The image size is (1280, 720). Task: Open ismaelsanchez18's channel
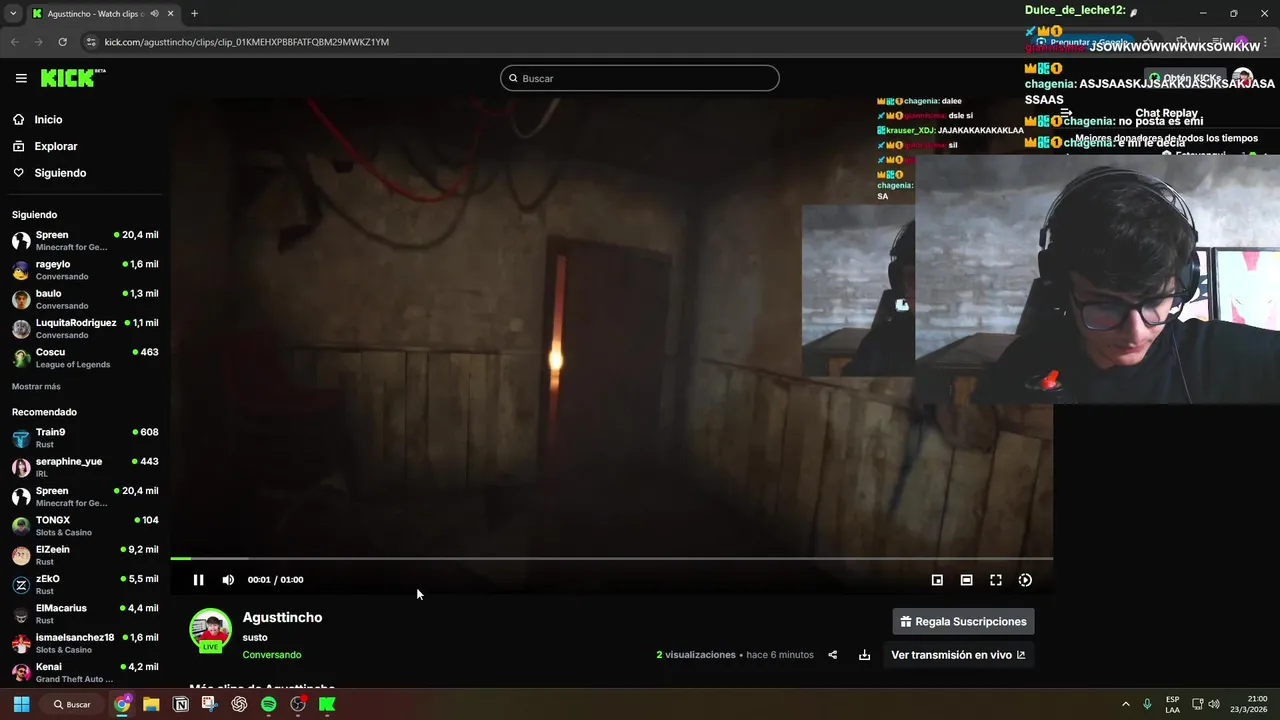pyautogui.click(x=85, y=643)
